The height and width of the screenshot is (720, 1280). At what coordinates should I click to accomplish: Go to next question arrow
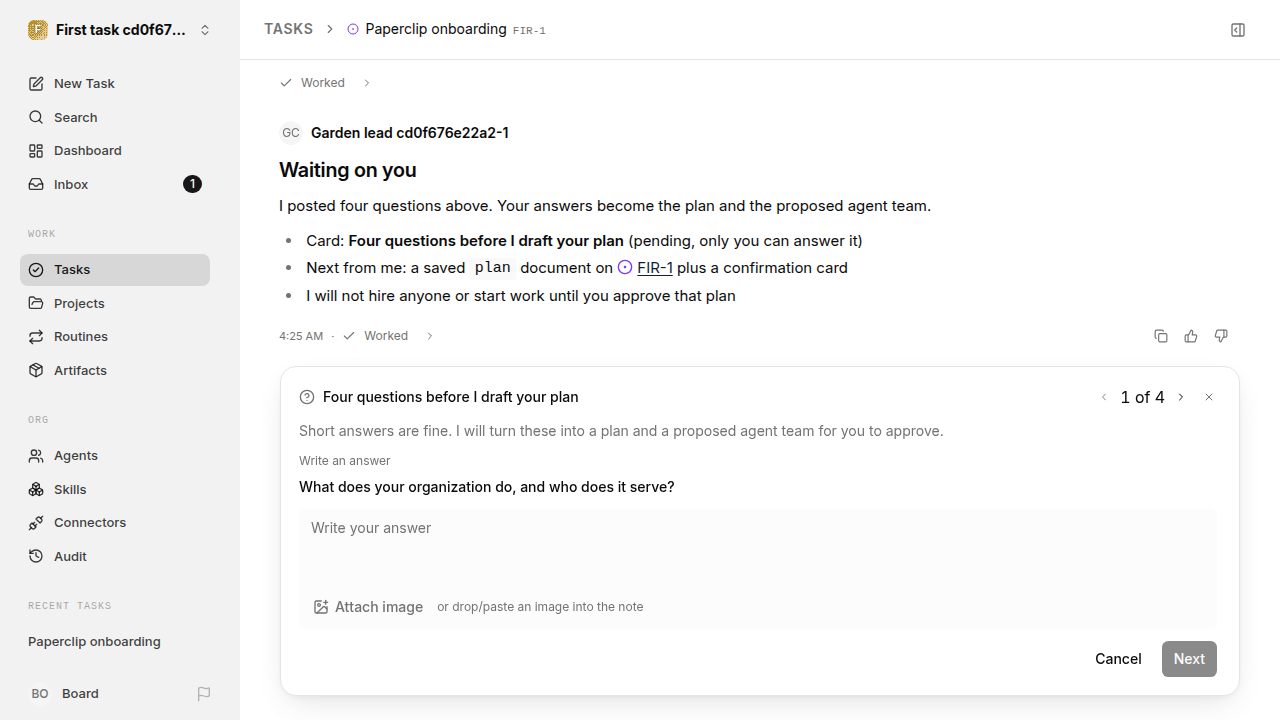[1181, 397]
